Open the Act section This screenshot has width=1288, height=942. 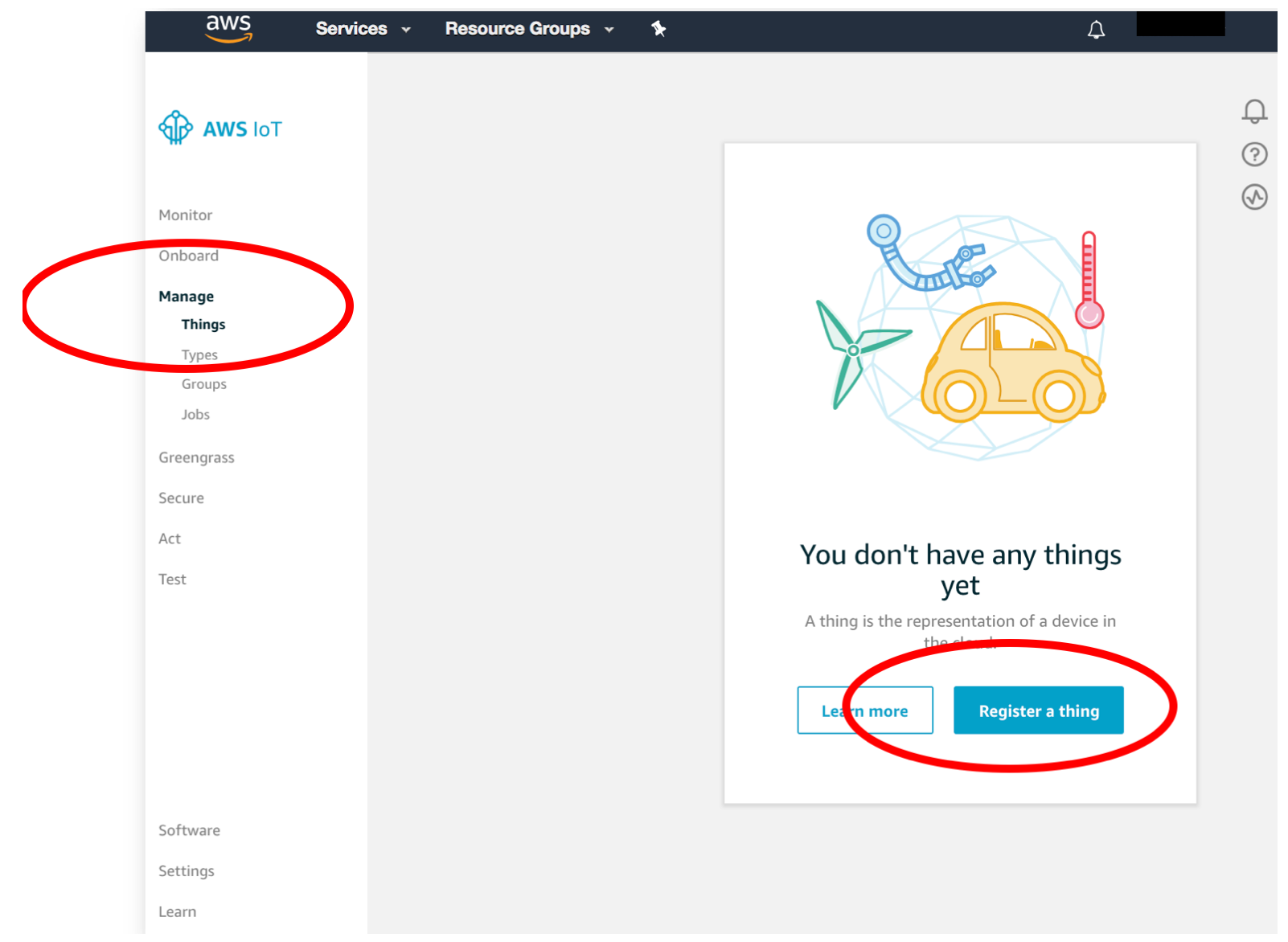coord(170,539)
